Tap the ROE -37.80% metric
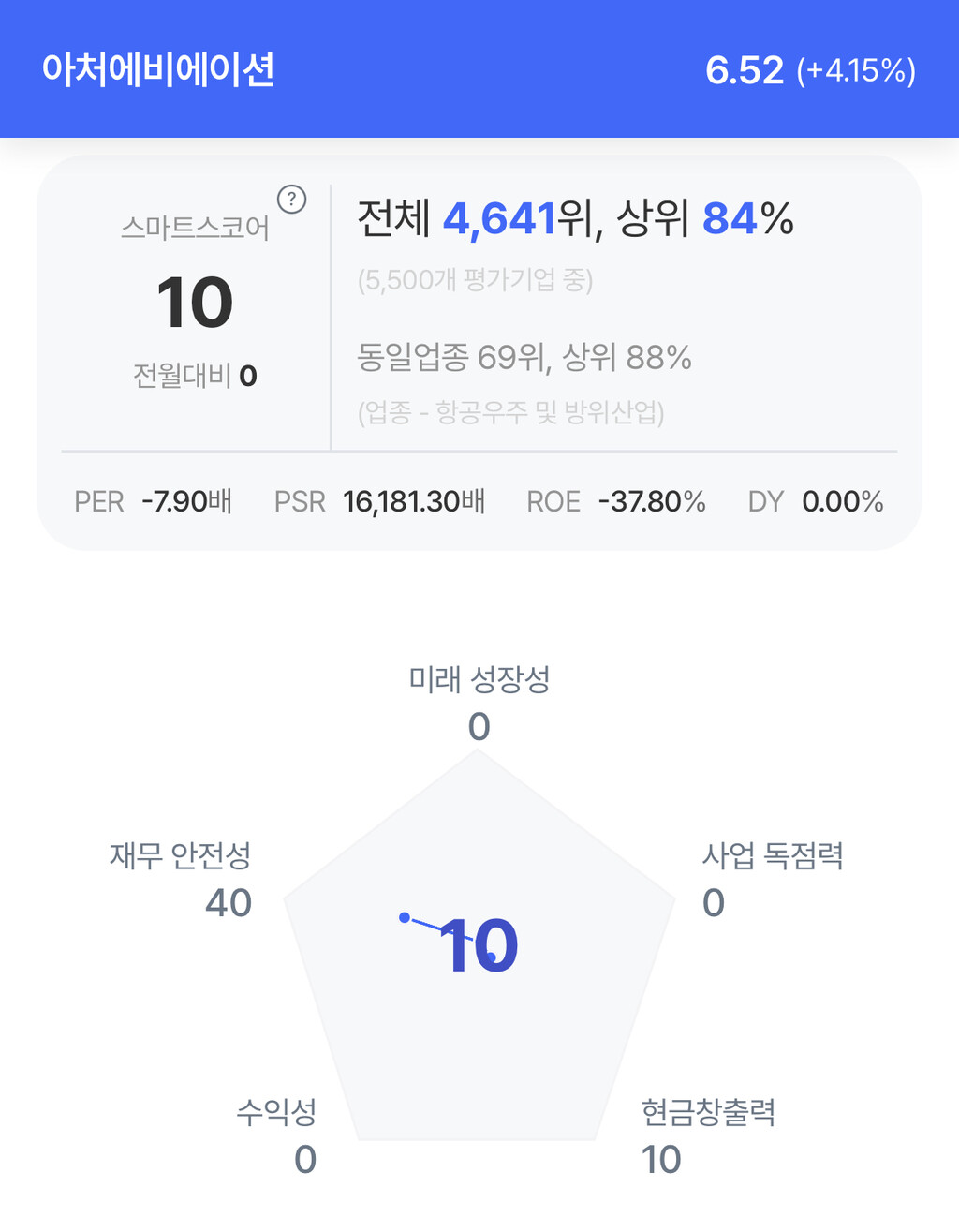The width and height of the screenshot is (959, 1232). 615,501
